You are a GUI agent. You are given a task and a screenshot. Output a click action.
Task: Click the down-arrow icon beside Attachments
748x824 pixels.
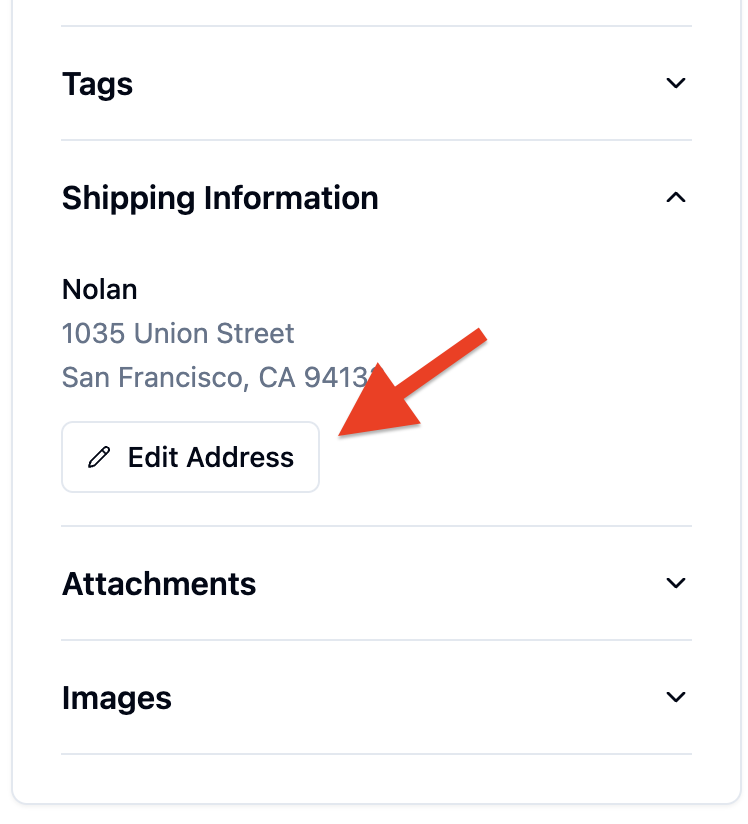tap(675, 583)
